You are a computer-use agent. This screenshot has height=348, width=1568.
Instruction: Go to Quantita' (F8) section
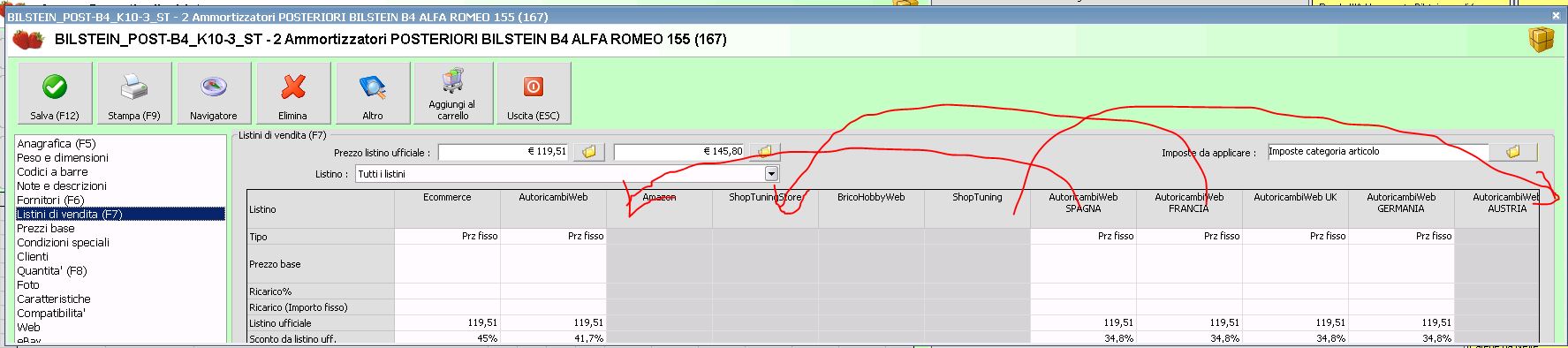52,270
